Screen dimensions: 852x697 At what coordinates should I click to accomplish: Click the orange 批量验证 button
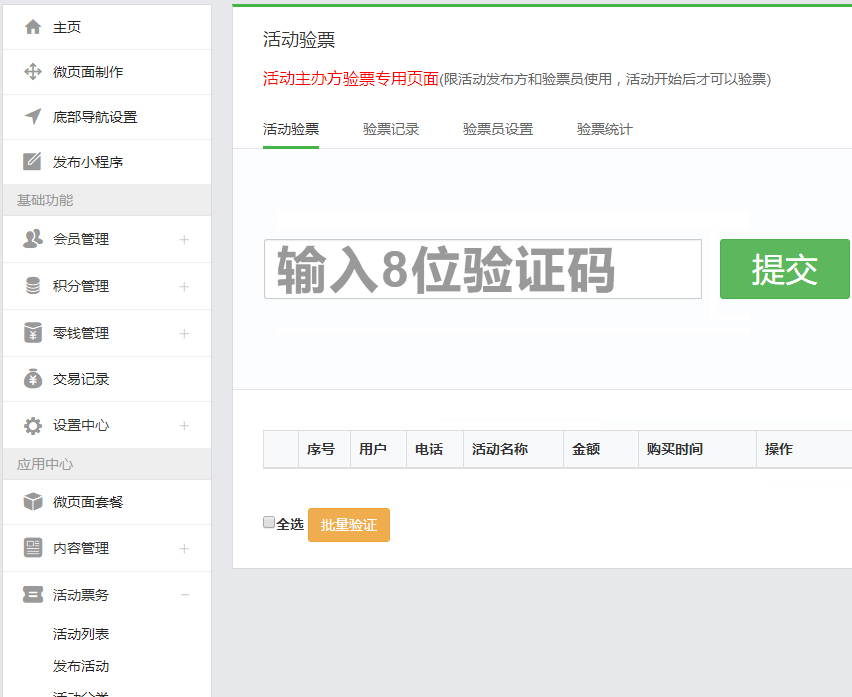click(x=348, y=525)
